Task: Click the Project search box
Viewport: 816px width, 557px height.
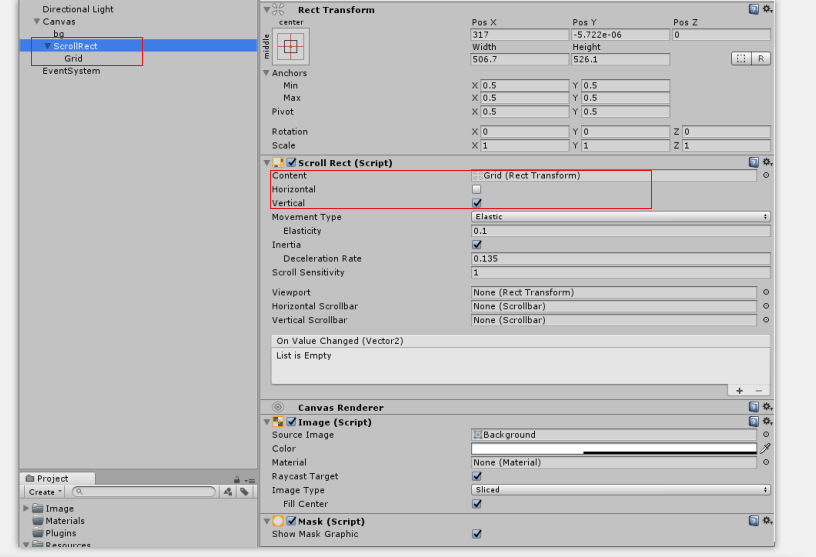Action: click(144, 491)
